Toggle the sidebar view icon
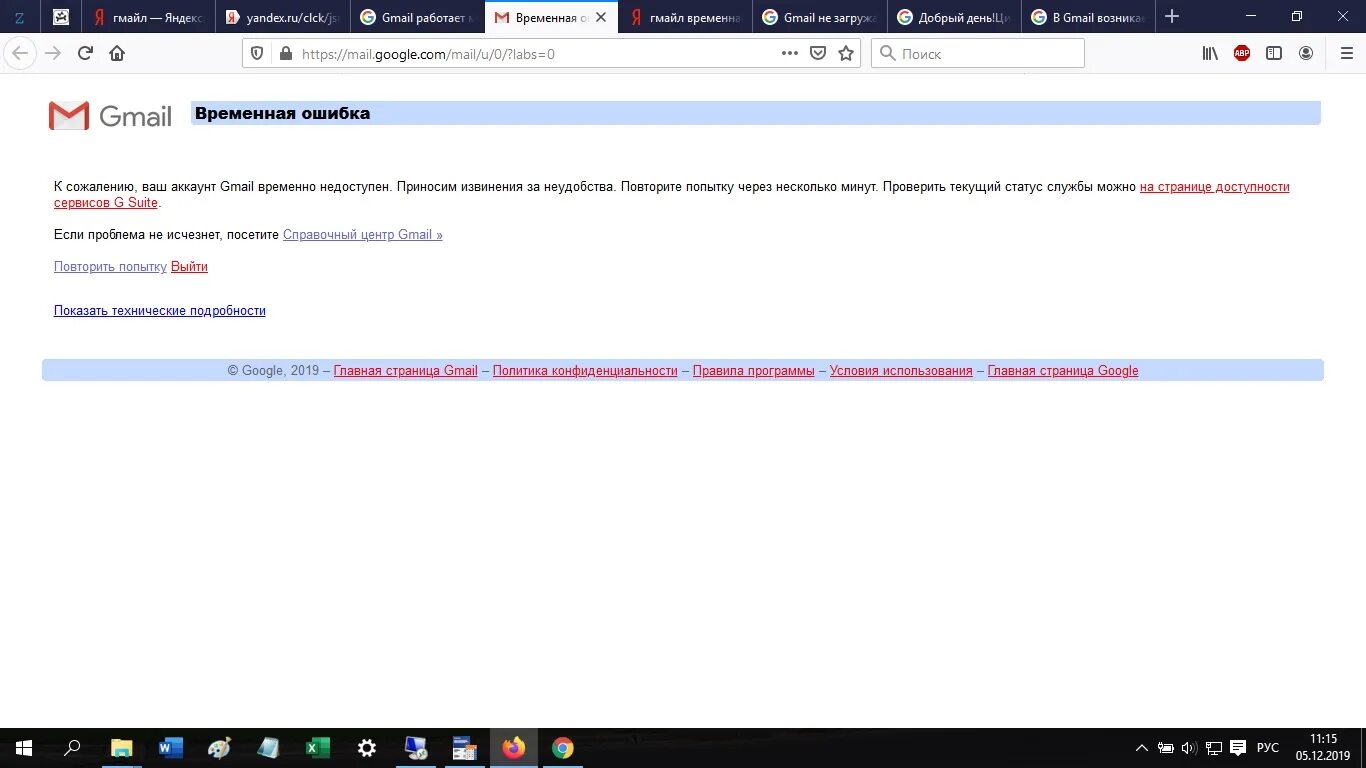The height and width of the screenshot is (768, 1366). click(x=1274, y=54)
